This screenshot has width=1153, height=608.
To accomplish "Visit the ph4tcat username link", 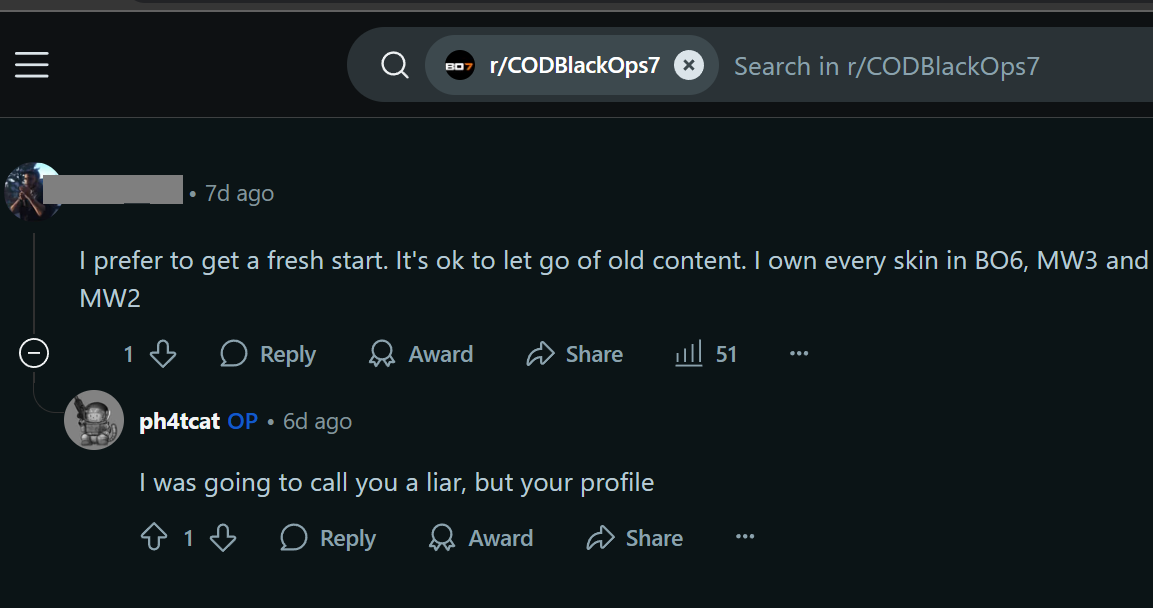I will pyautogui.click(x=179, y=421).
